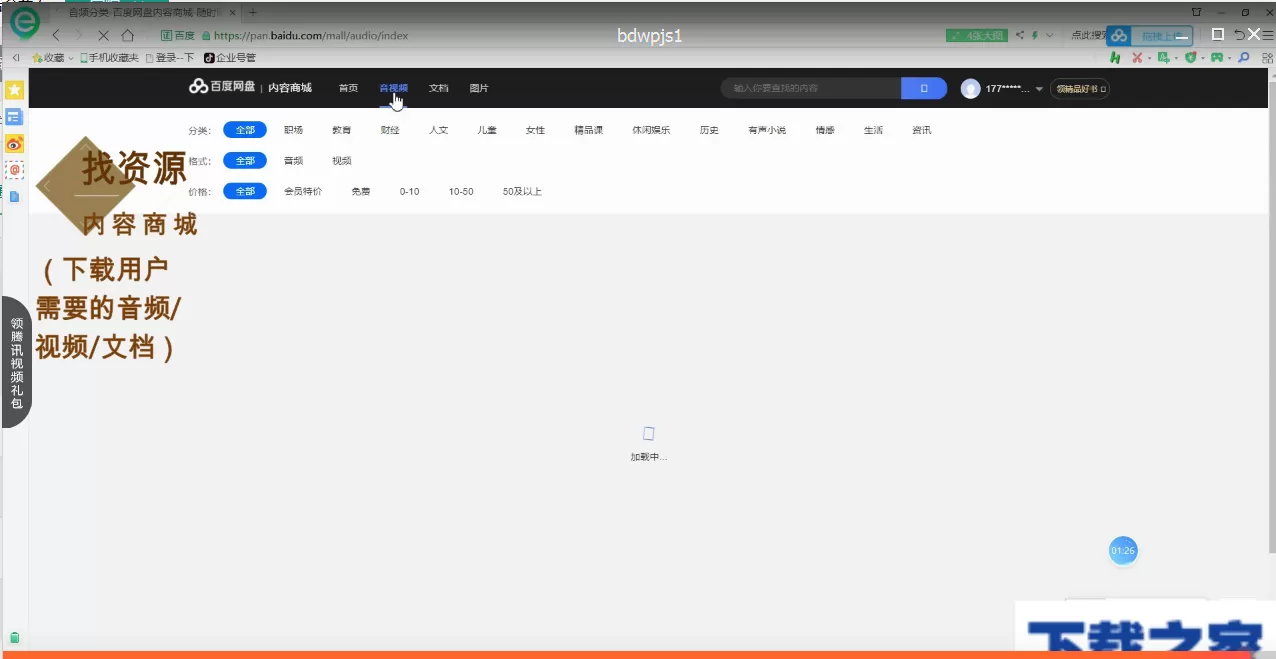Click the green game controller icon
This screenshot has height=659, width=1276.
(x=1217, y=58)
